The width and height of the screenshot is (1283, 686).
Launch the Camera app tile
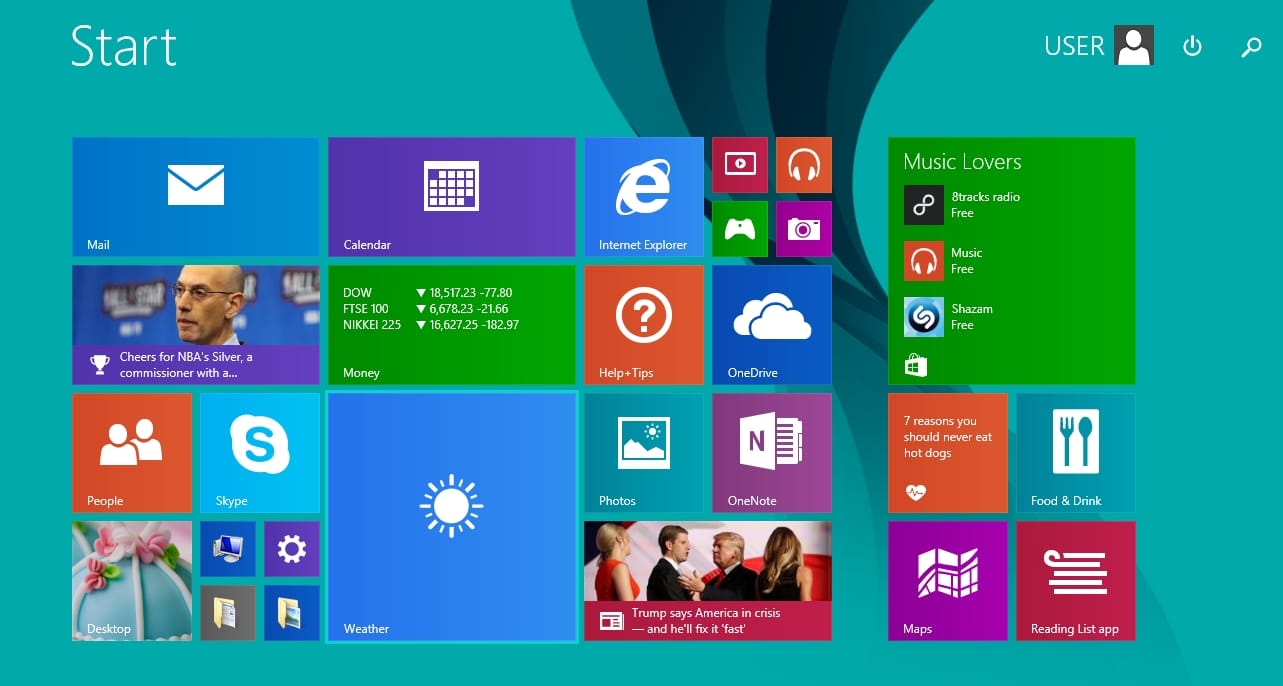click(x=803, y=228)
